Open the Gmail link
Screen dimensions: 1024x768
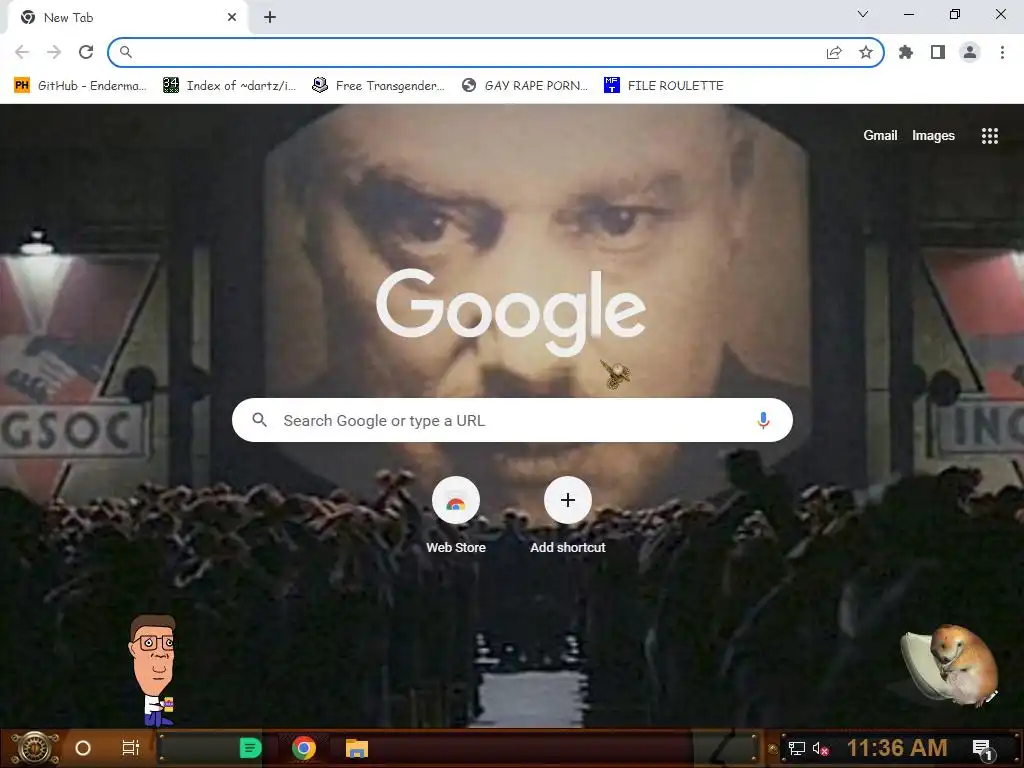coord(880,135)
